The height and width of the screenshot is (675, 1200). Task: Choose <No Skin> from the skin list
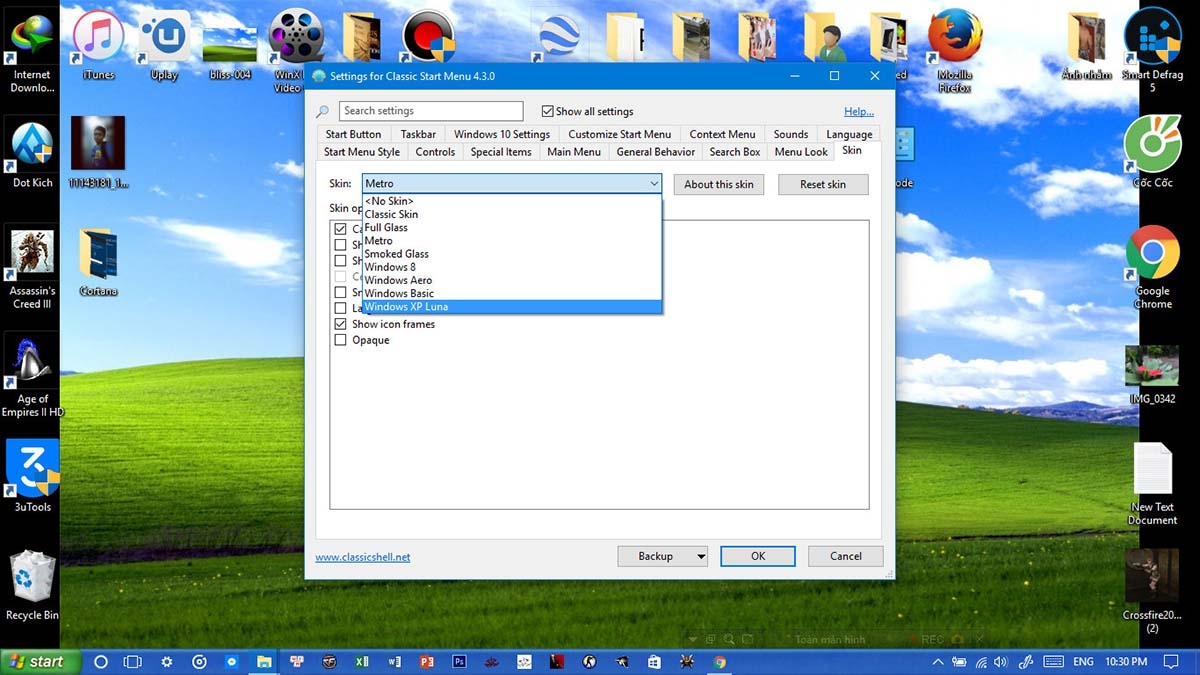point(512,201)
